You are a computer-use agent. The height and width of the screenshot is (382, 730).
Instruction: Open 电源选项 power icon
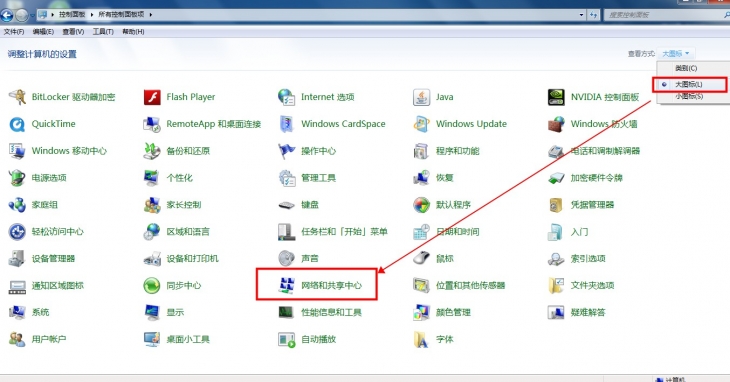pyautogui.click(x=17, y=178)
